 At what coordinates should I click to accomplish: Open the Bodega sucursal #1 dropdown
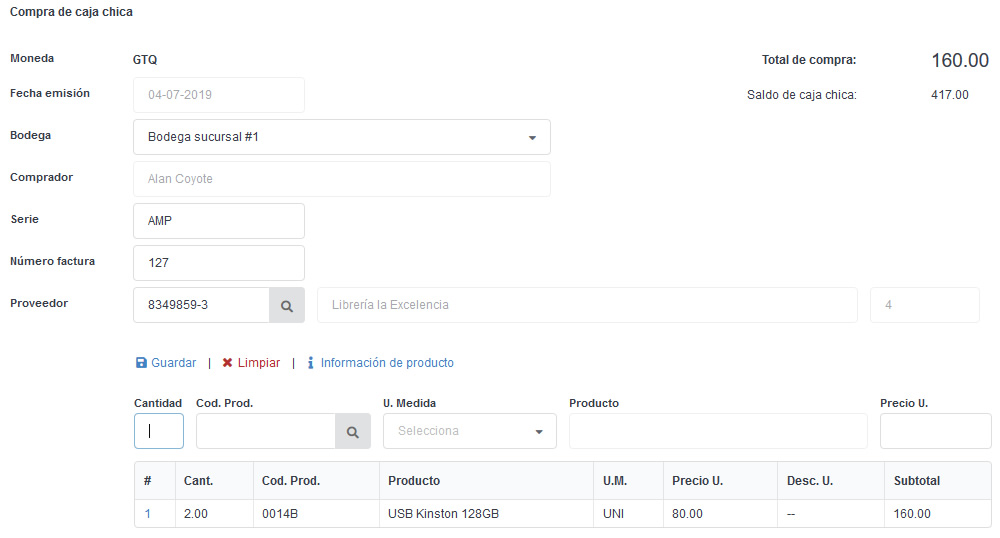(341, 137)
